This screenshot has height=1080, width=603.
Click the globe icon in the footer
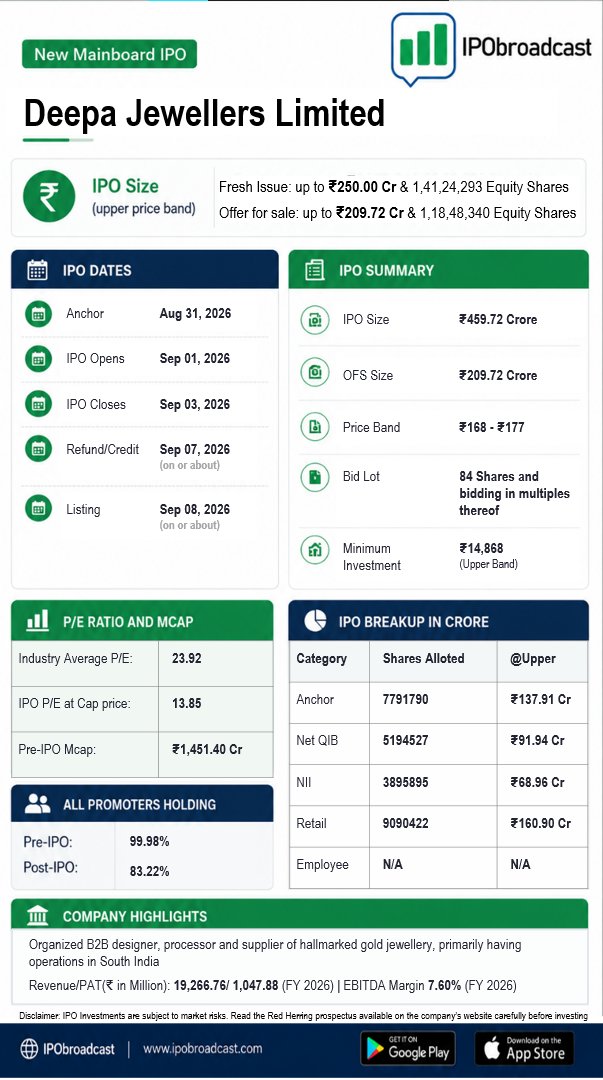click(30, 1049)
